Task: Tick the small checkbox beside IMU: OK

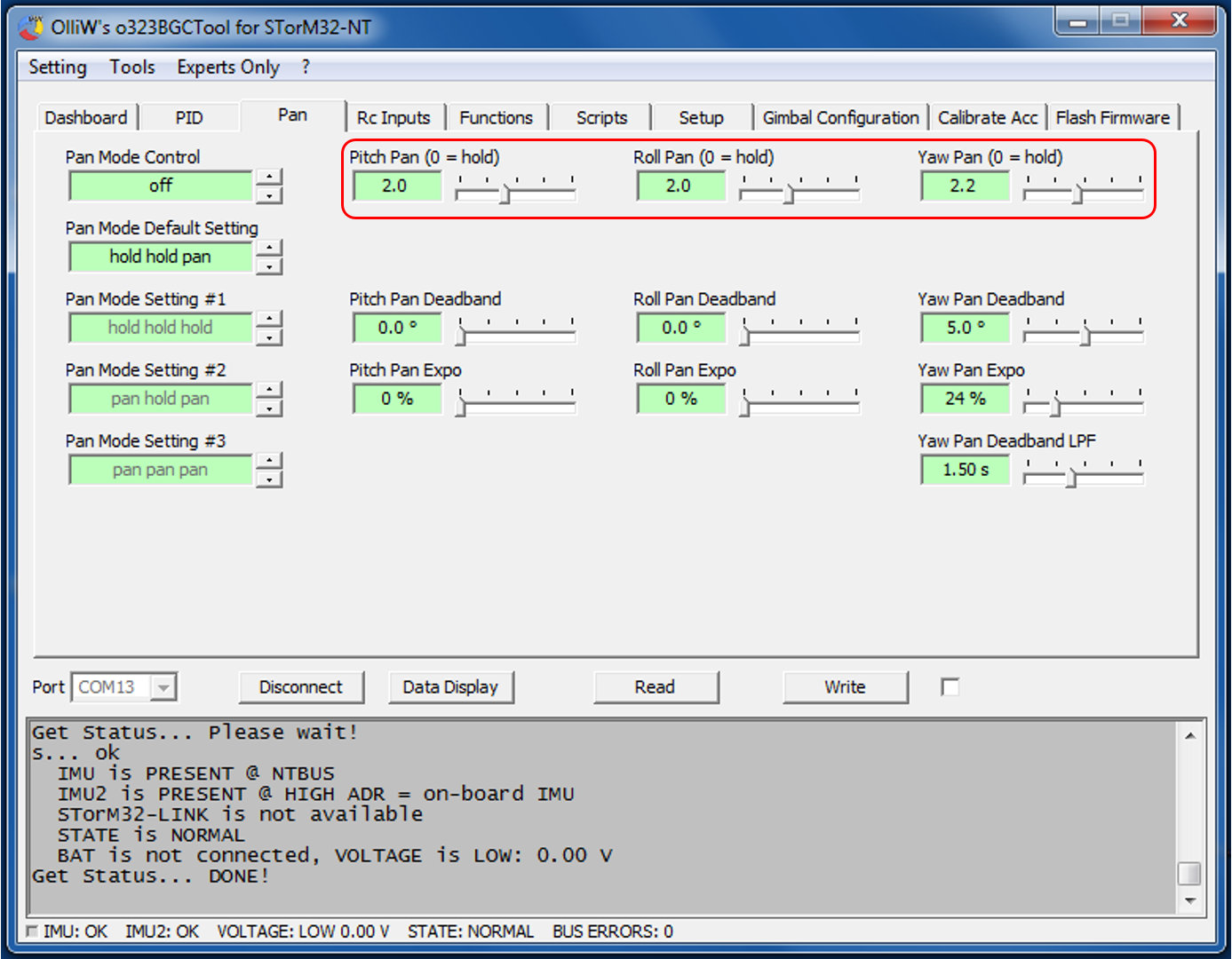Action: [33, 931]
